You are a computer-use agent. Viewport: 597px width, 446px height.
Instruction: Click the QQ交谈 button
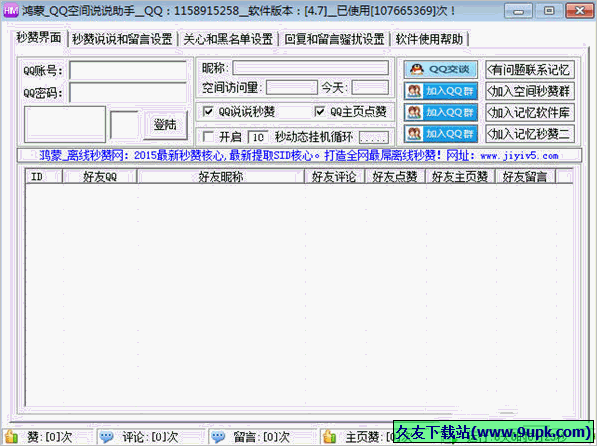441,69
